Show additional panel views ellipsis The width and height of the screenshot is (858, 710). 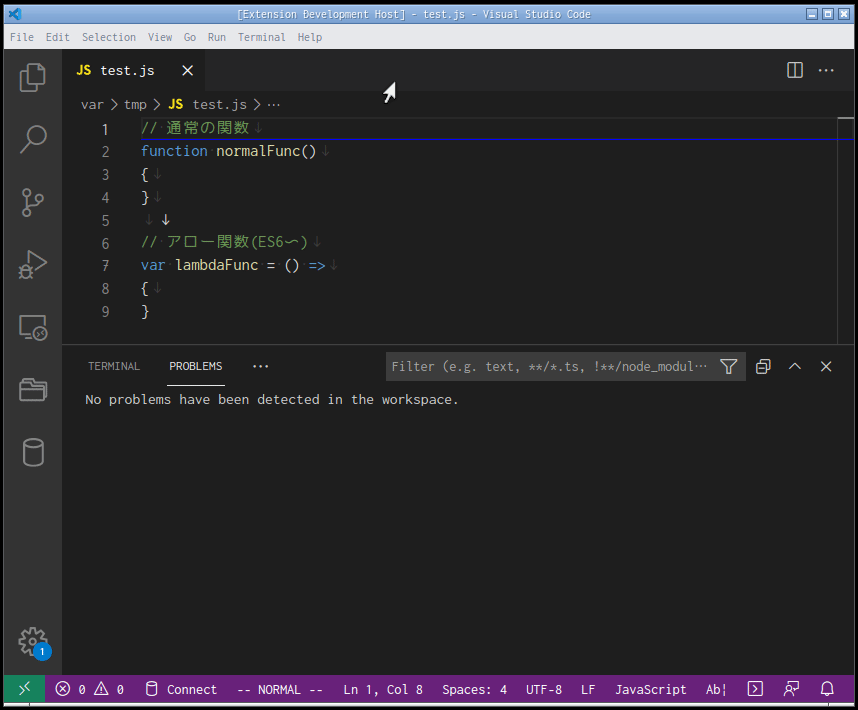[260, 366]
